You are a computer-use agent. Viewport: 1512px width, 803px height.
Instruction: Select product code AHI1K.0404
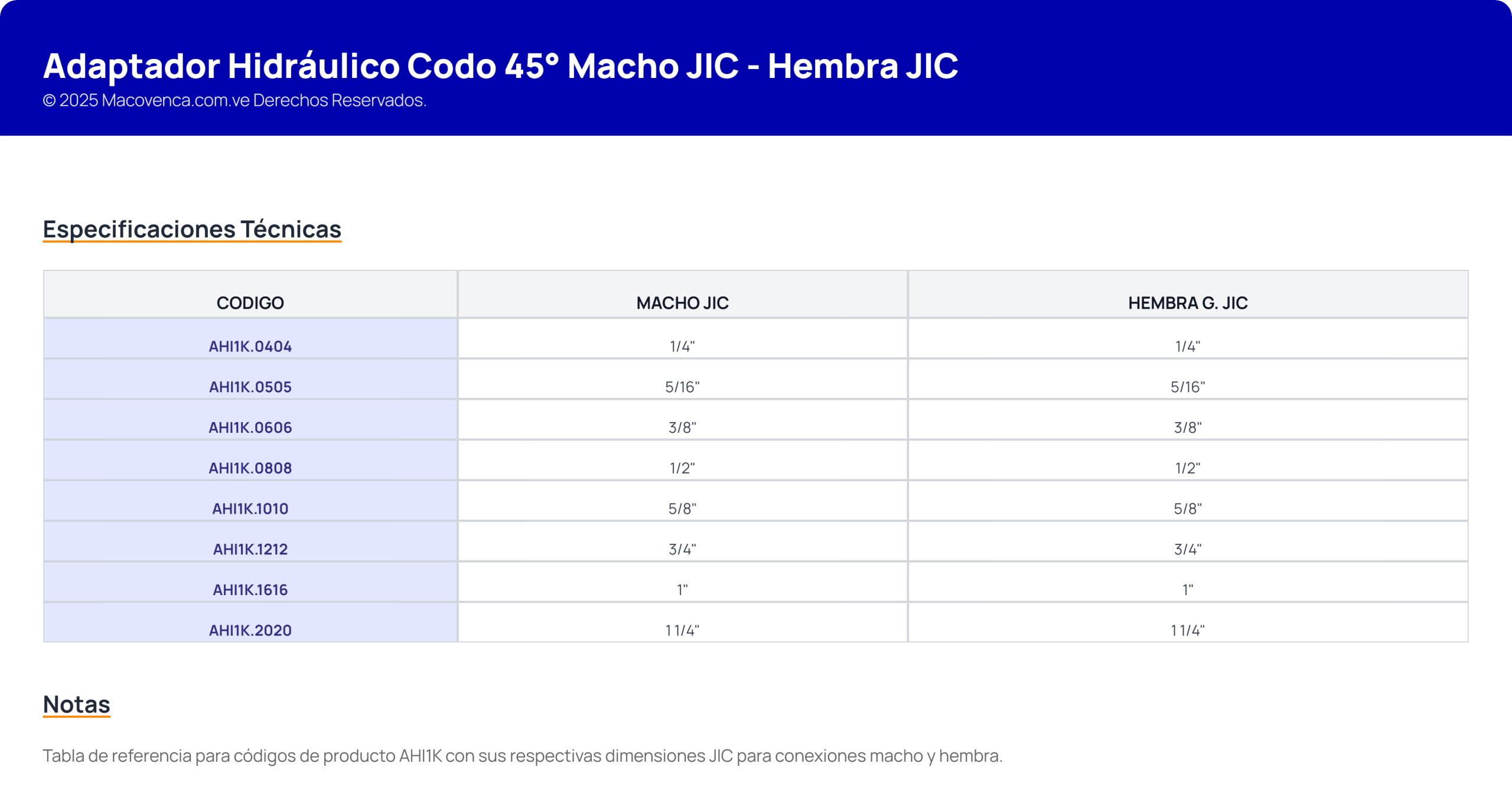250,347
